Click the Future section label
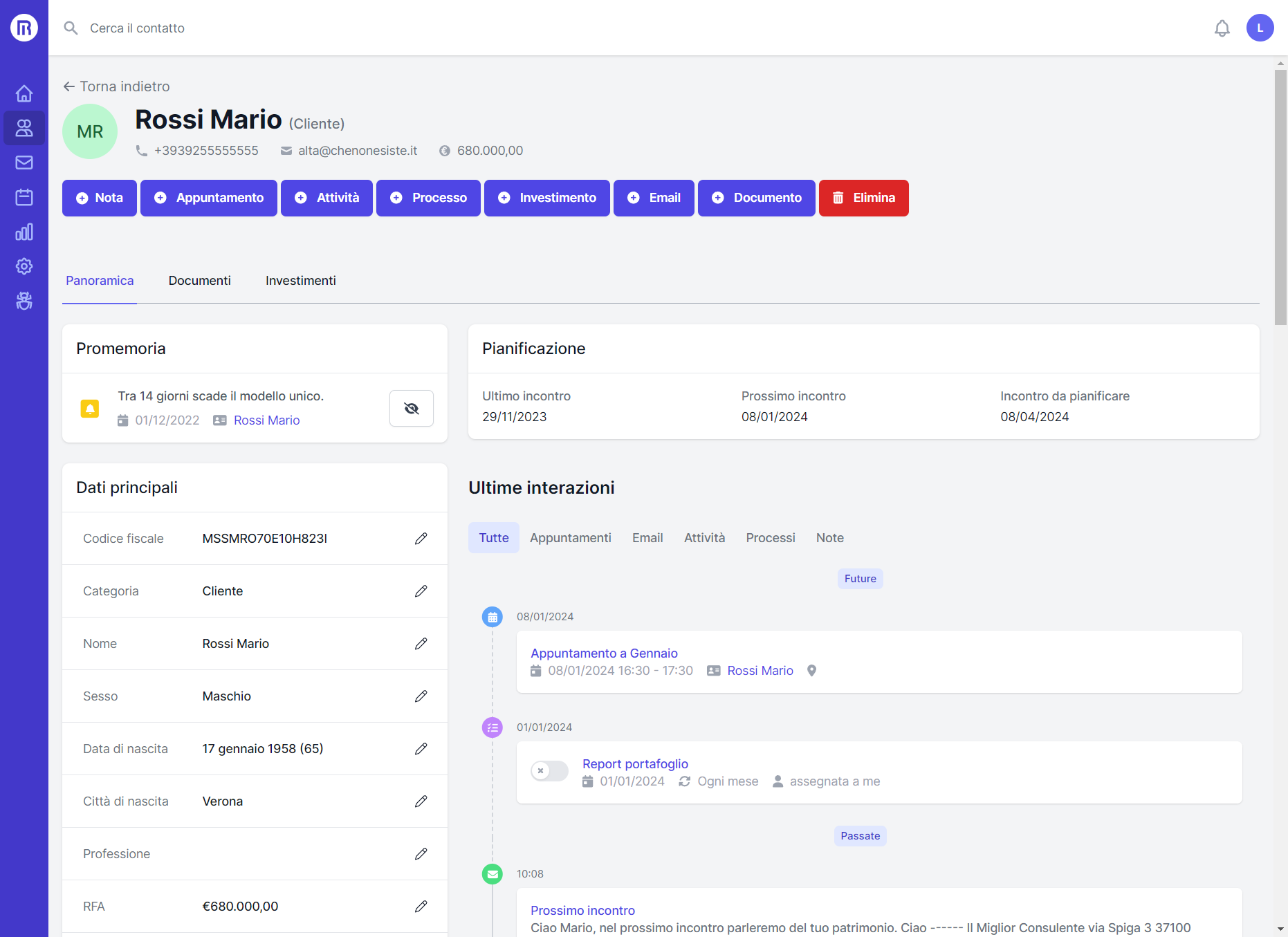 coord(860,579)
